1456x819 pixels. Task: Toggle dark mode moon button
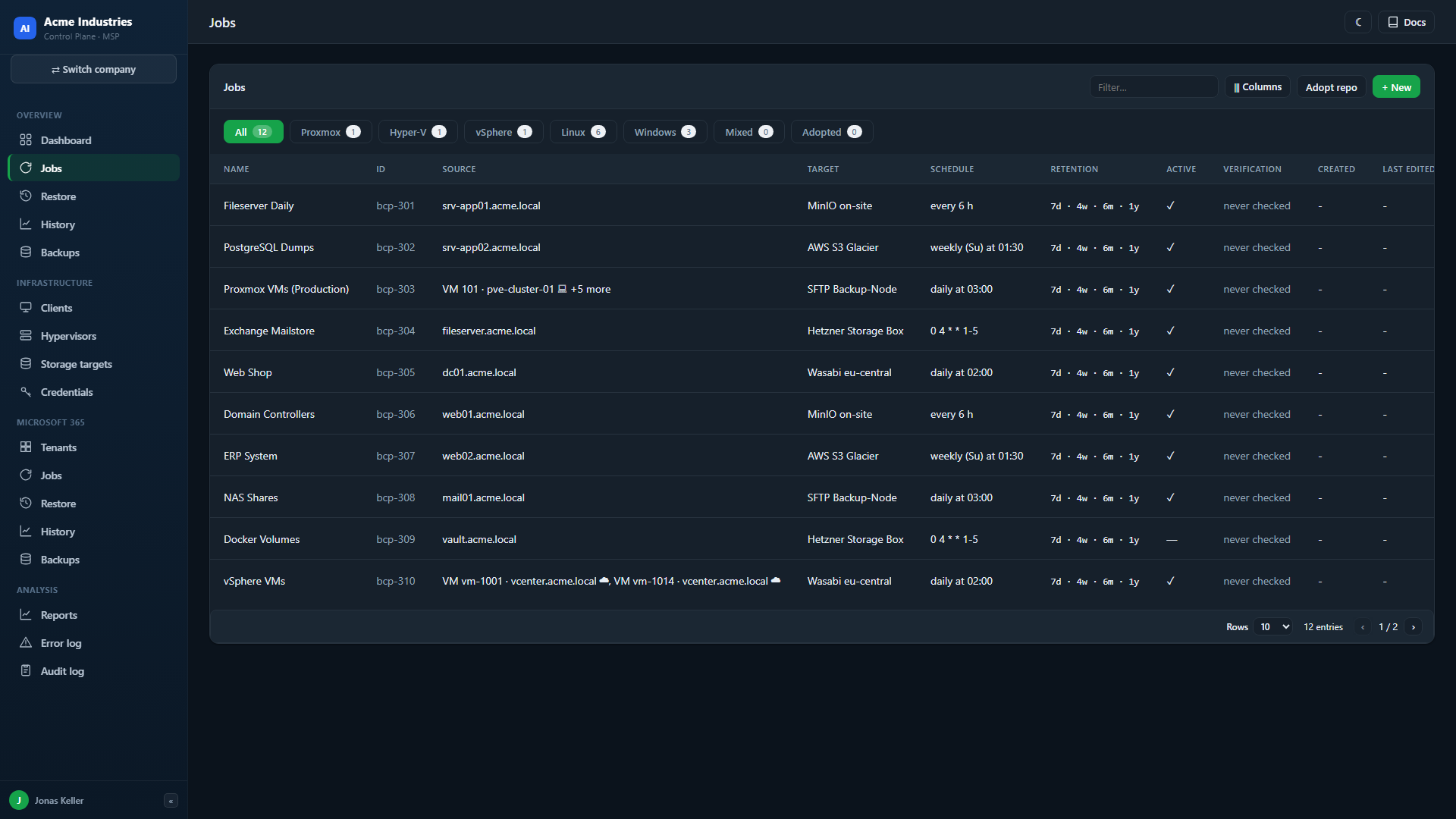tap(1358, 23)
